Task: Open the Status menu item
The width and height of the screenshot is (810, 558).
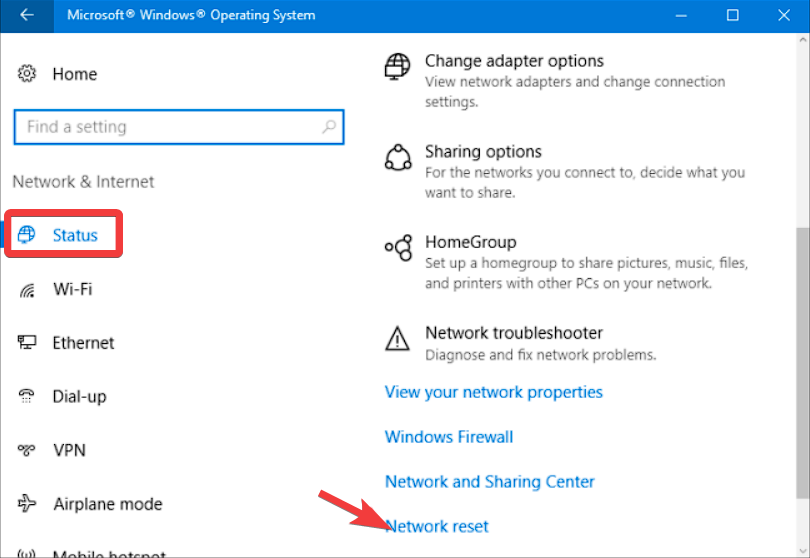Action: (75, 235)
